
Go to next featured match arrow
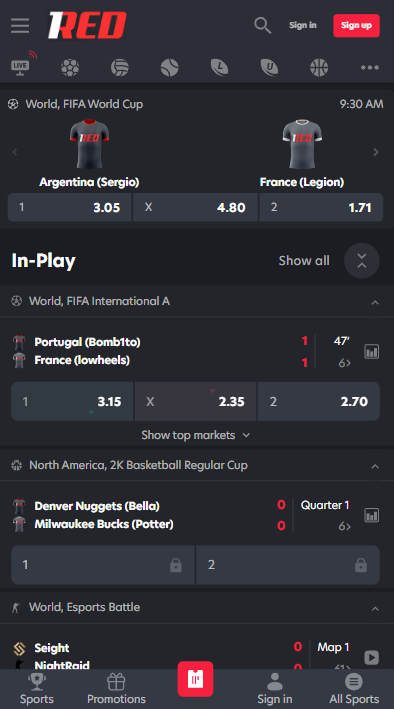pyautogui.click(x=376, y=152)
